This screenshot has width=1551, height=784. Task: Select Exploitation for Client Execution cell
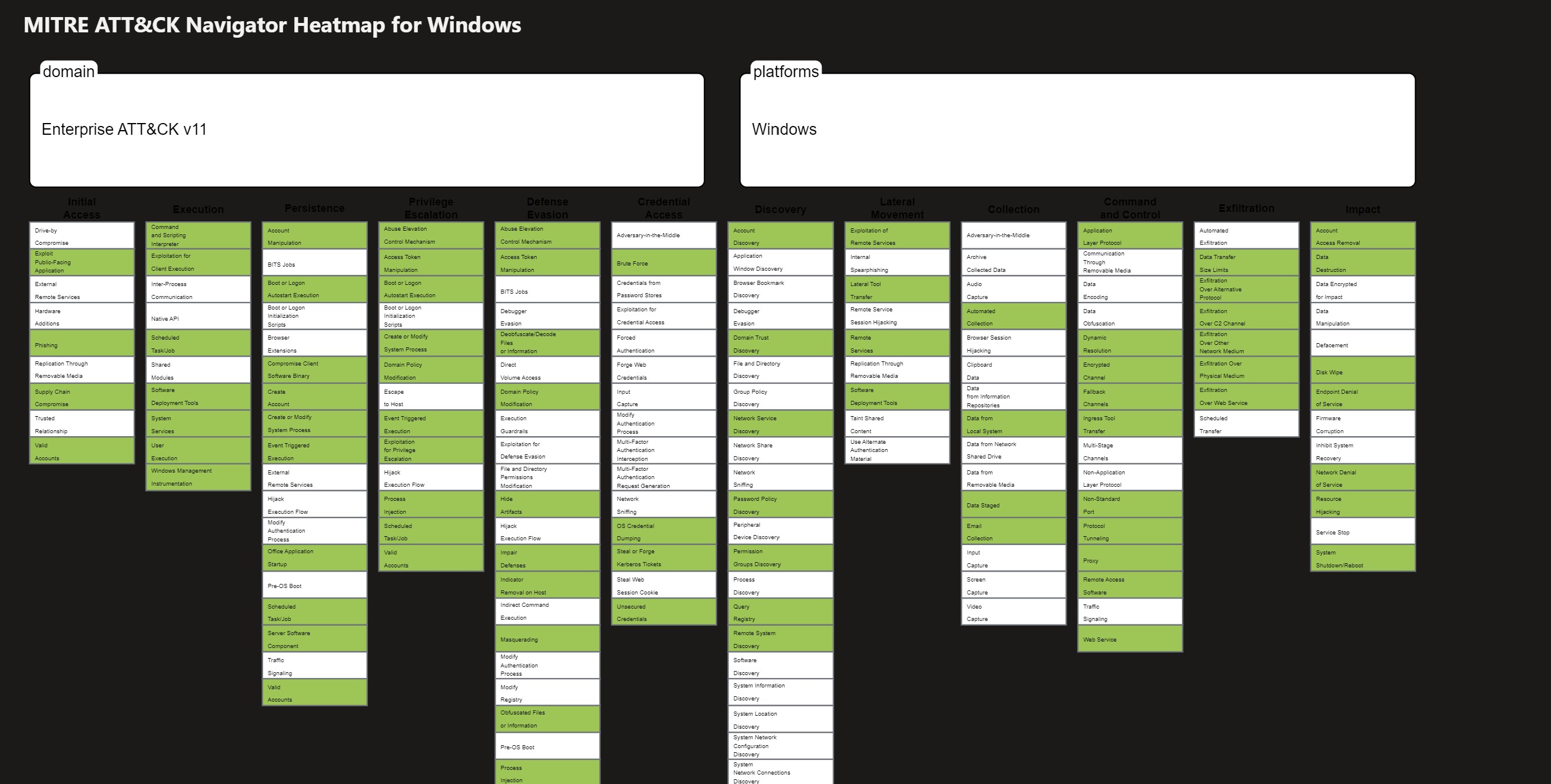pyautogui.click(x=198, y=263)
